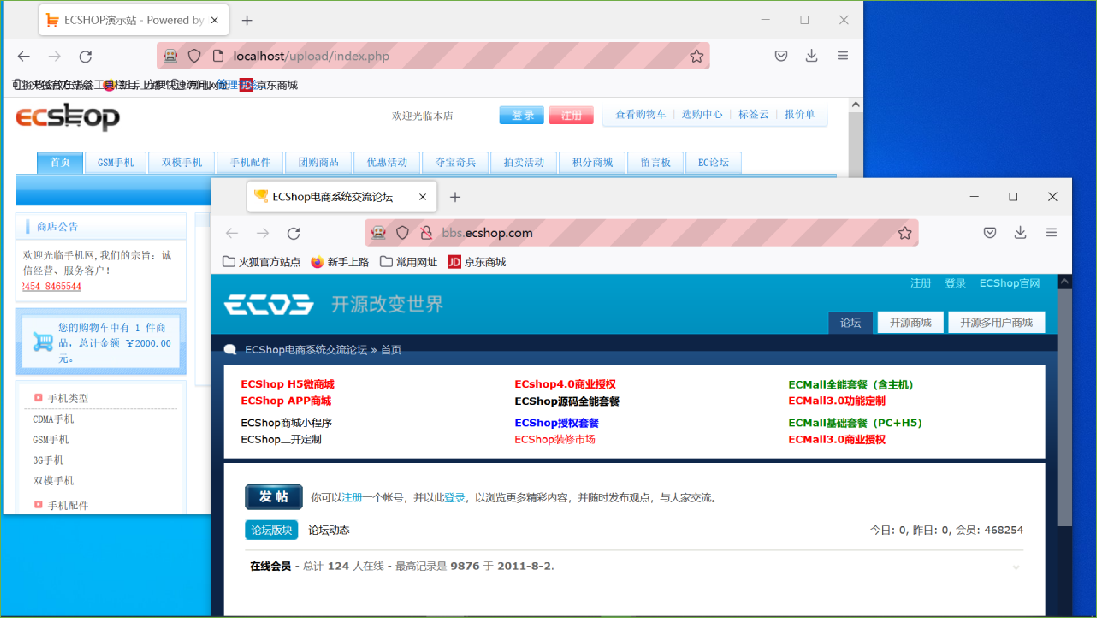This screenshot has width=1098, height=619.
Task: Click the insecure padlock icon in forum window
Action: pos(426,233)
